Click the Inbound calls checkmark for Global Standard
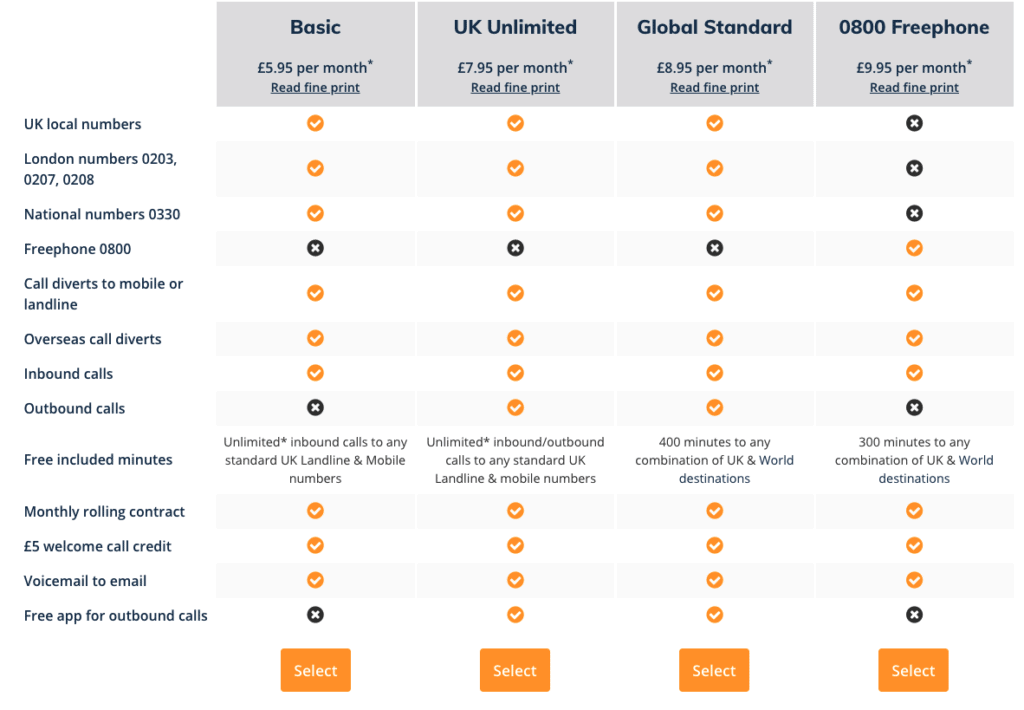This screenshot has height=710, width=1024. [714, 372]
